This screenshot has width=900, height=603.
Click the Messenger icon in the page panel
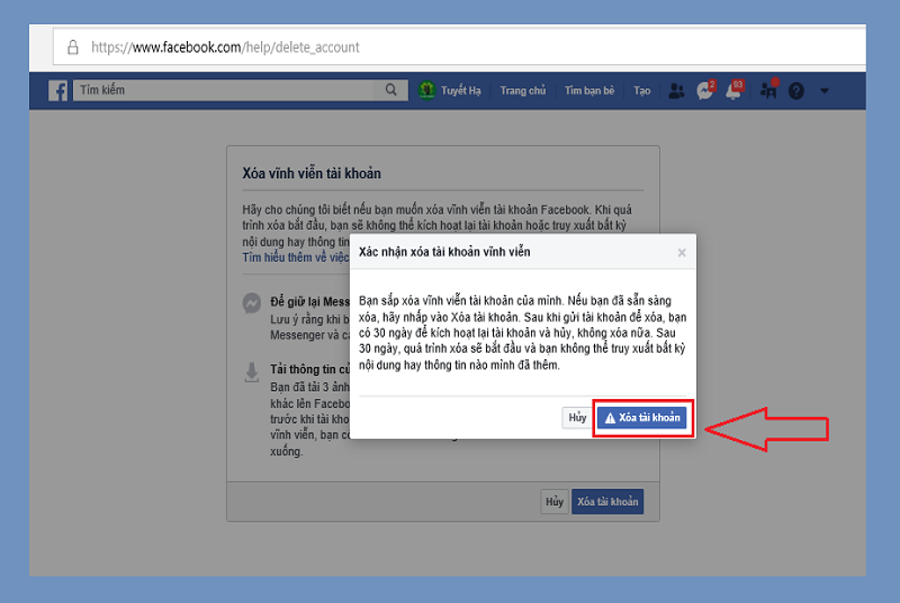(x=253, y=303)
